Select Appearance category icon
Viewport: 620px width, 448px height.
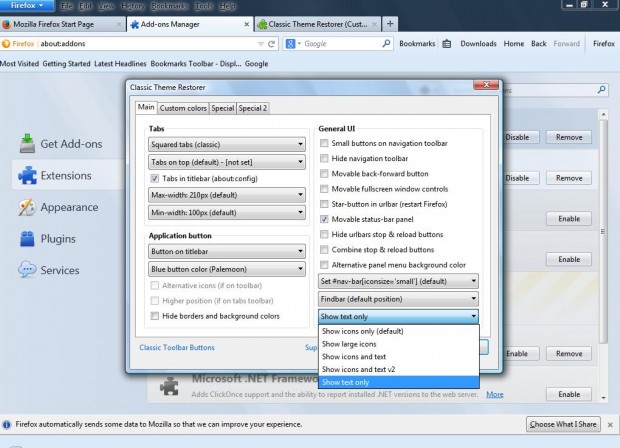pyautogui.click(x=27, y=207)
